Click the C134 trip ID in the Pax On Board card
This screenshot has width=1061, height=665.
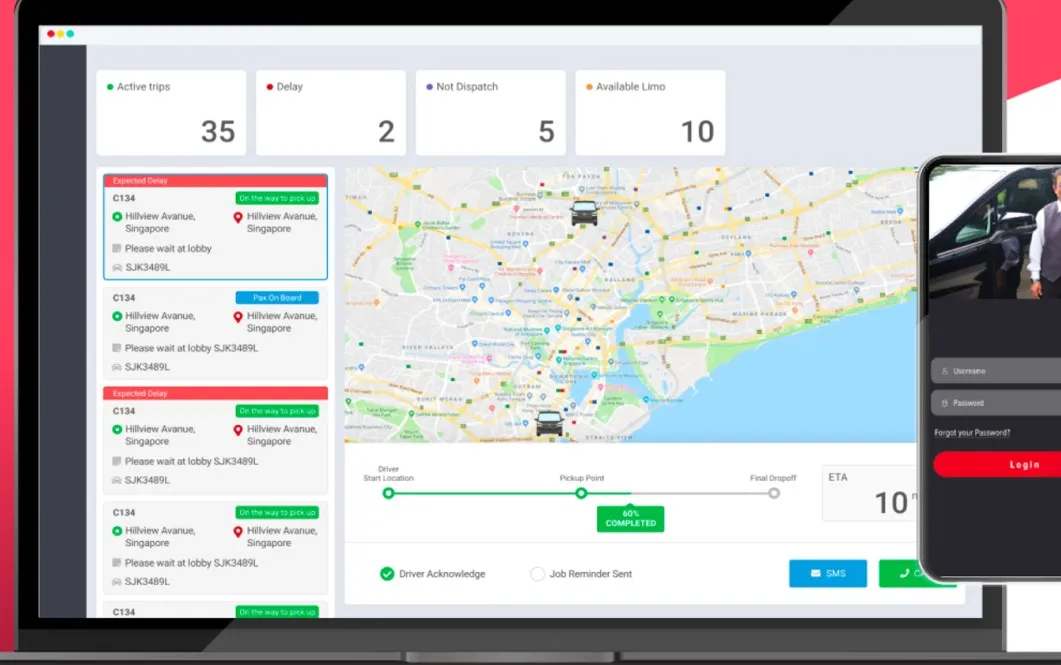tap(124, 298)
